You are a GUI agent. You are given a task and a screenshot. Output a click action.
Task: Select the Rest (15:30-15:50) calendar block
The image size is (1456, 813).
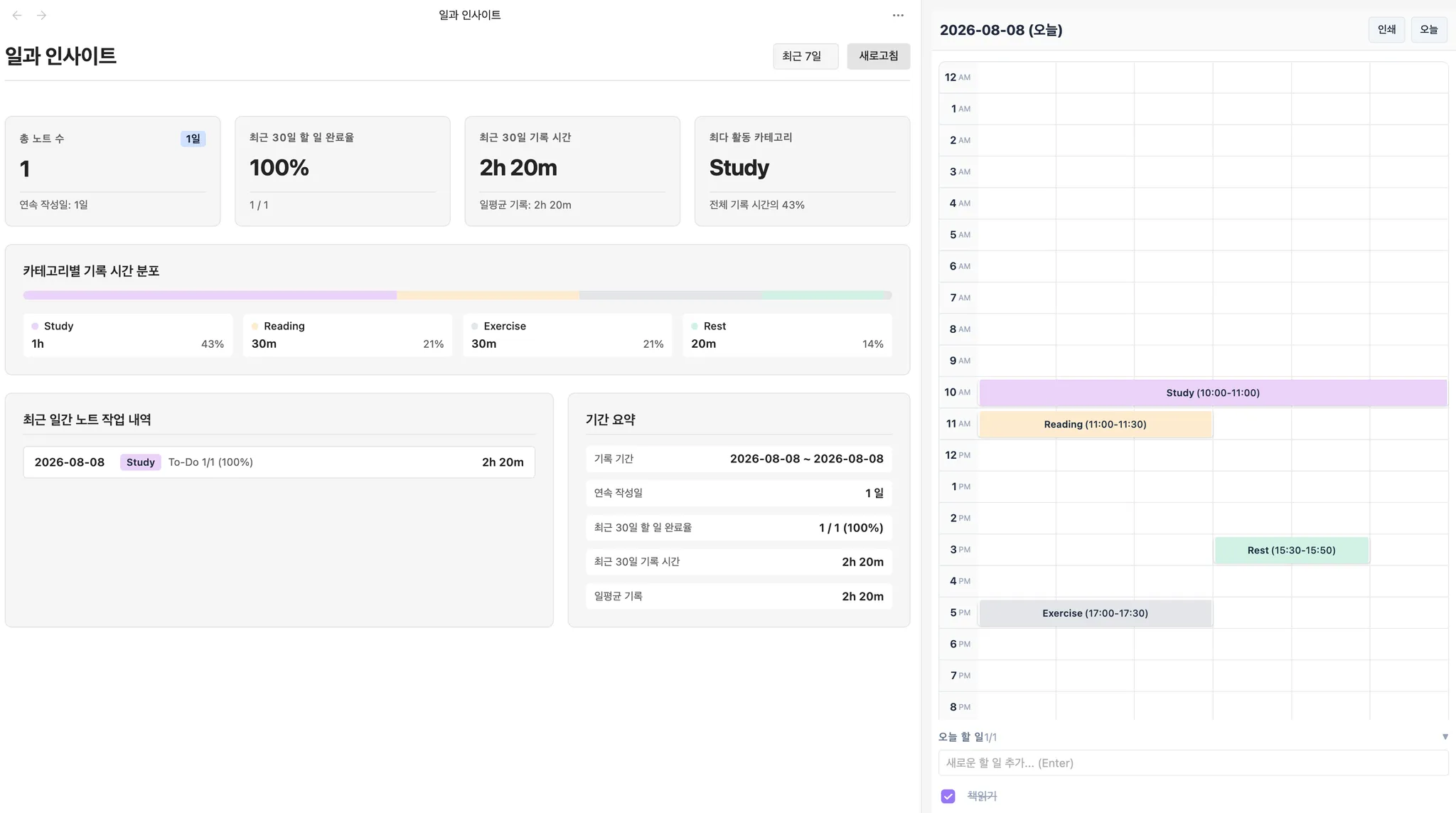point(1291,550)
